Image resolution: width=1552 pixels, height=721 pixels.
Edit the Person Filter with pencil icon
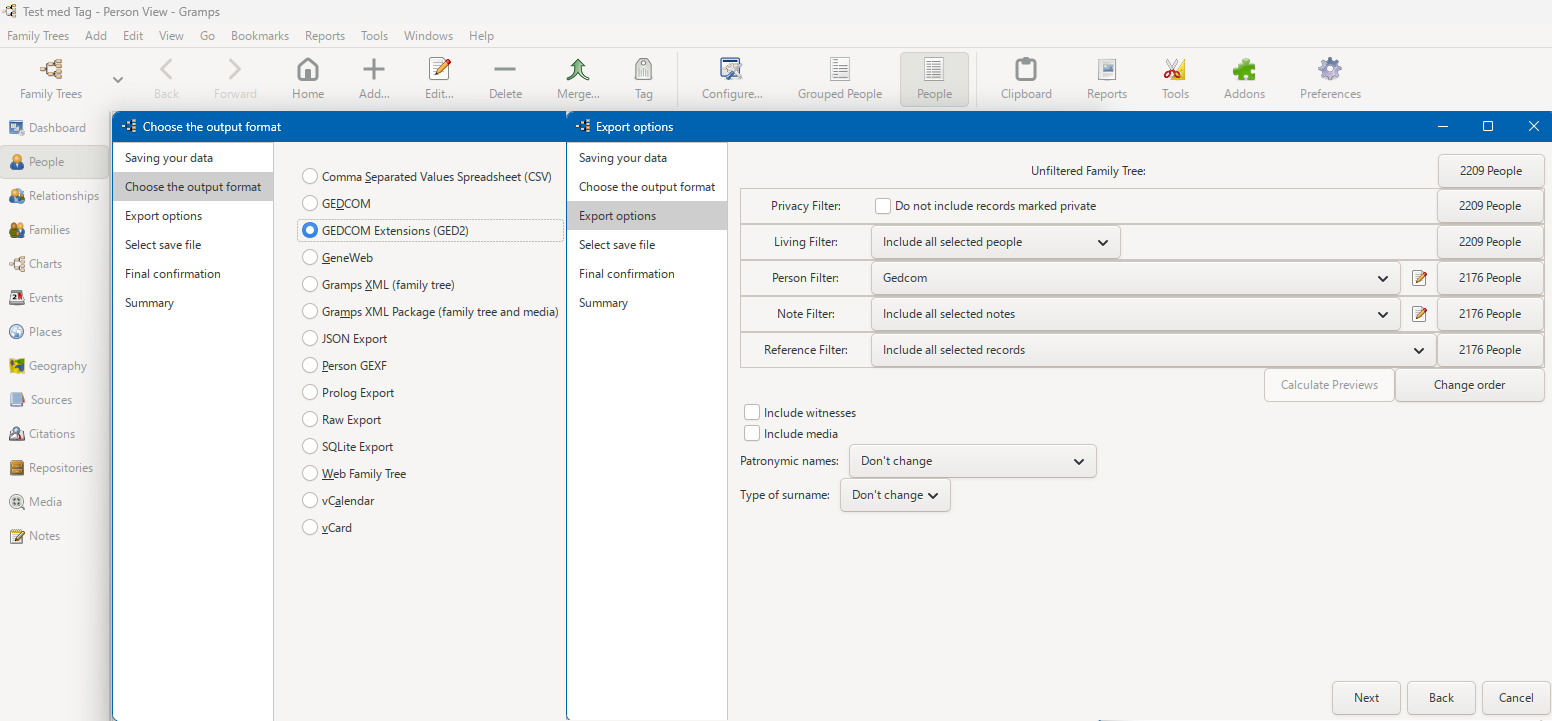[x=1419, y=278]
